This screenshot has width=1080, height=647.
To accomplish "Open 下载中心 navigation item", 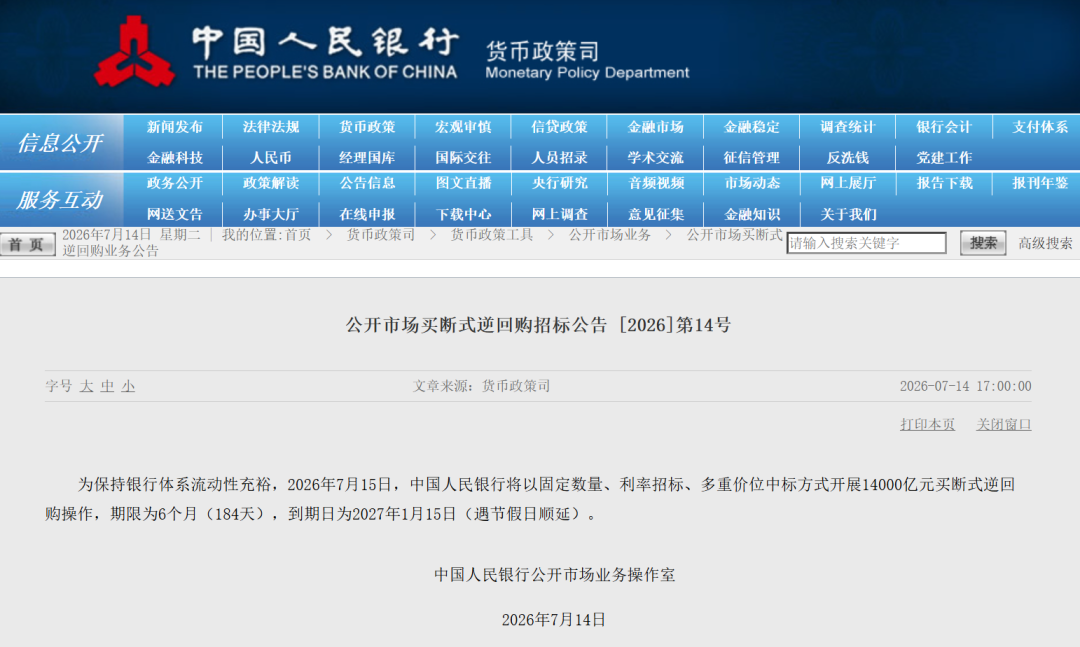I will (x=463, y=214).
